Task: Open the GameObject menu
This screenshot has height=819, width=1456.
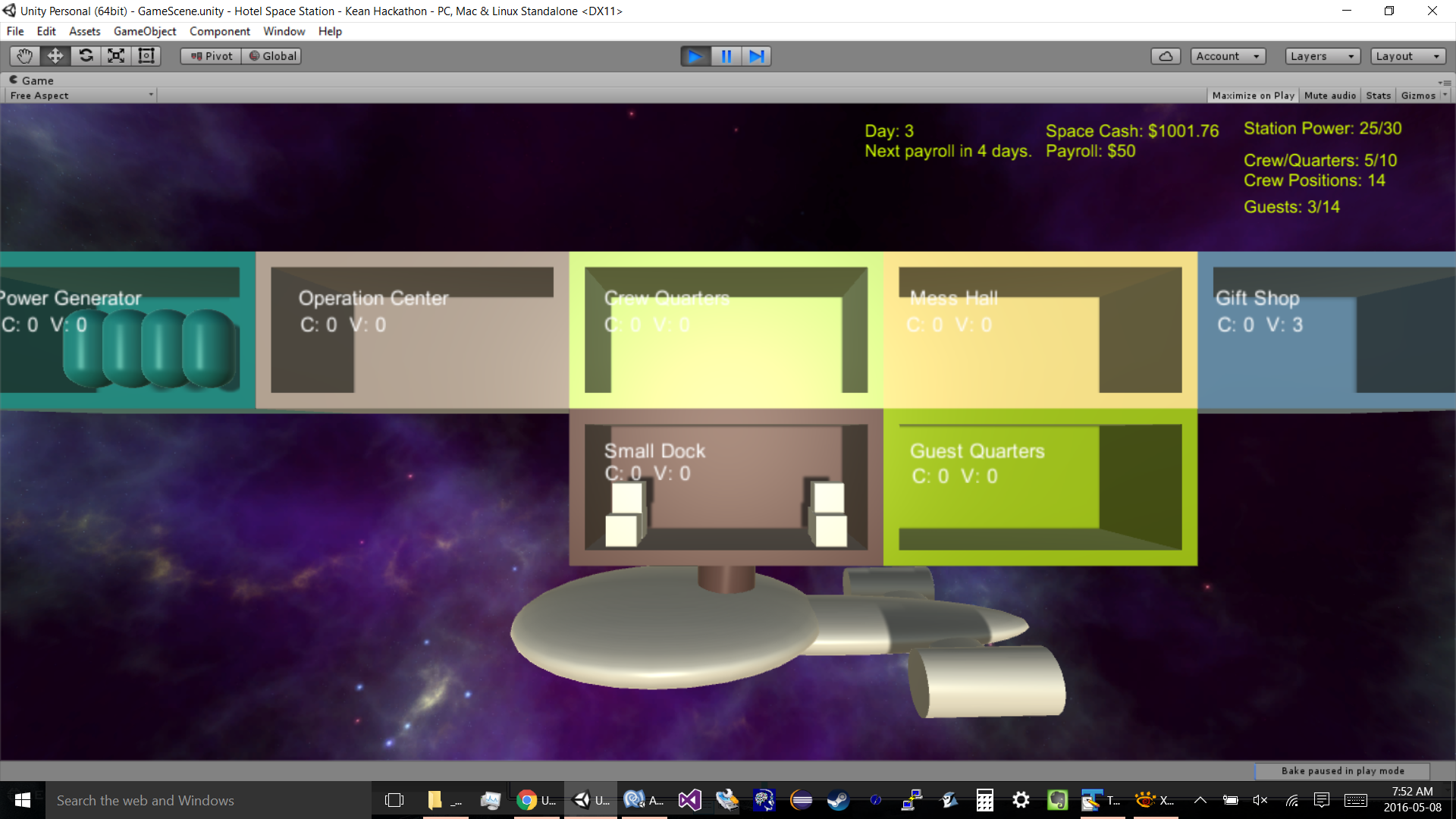Action: point(145,31)
